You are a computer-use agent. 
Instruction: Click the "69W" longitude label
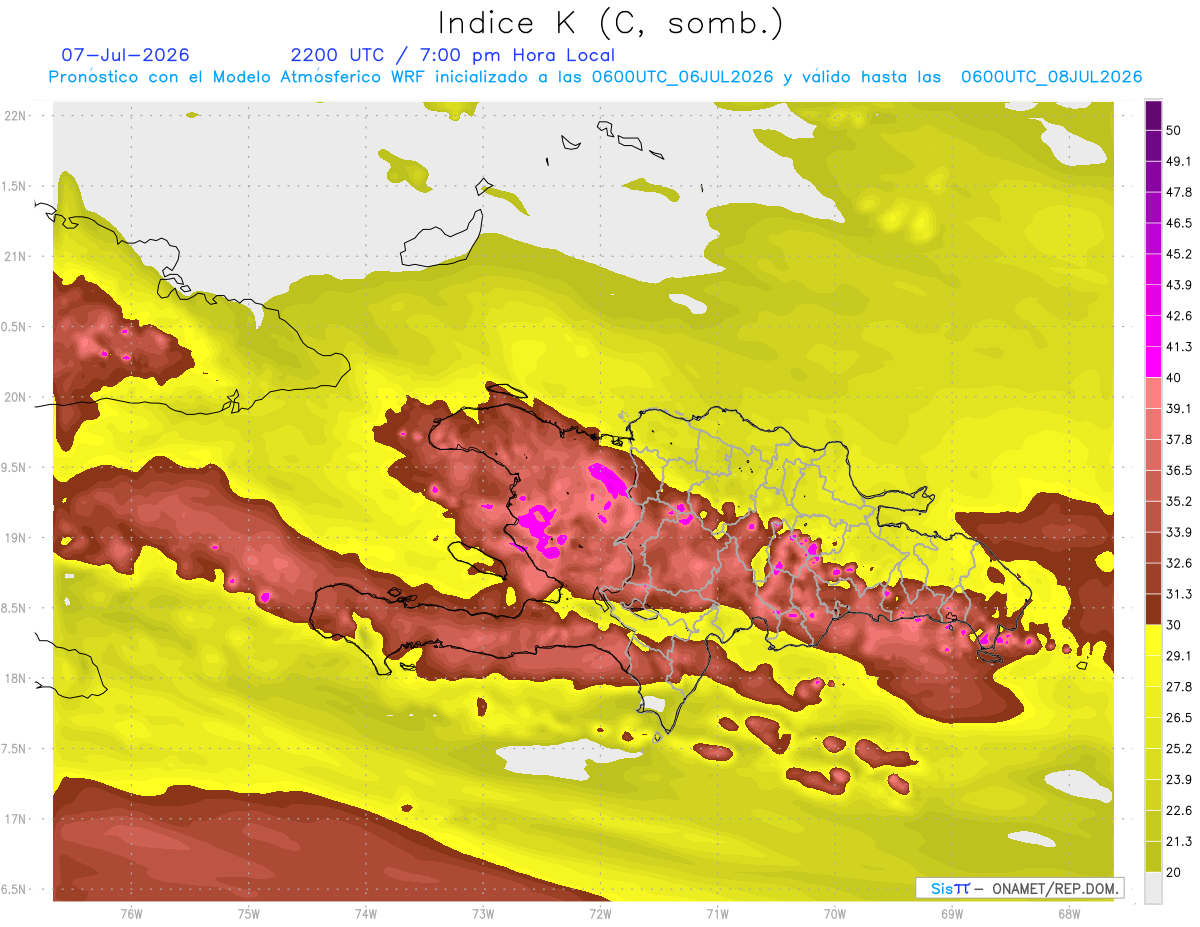(951, 914)
